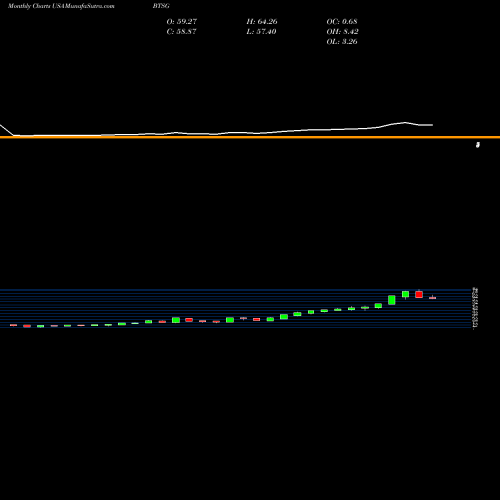This screenshot has height=500, width=500.
Task: Select the OC: 0.68 readout
Action: click(x=342, y=21)
